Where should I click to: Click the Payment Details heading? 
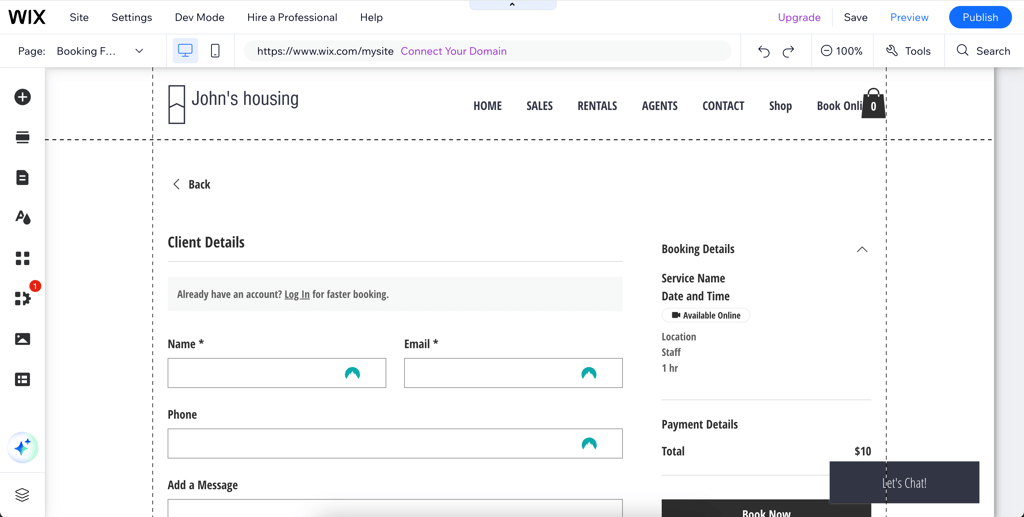click(x=699, y=424)
